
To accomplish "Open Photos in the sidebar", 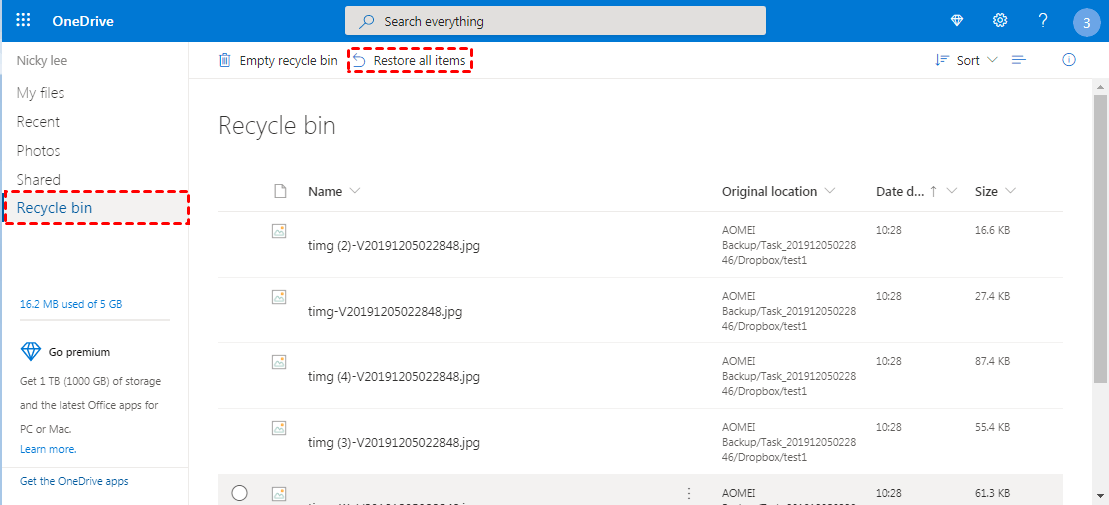I will 39,151.
